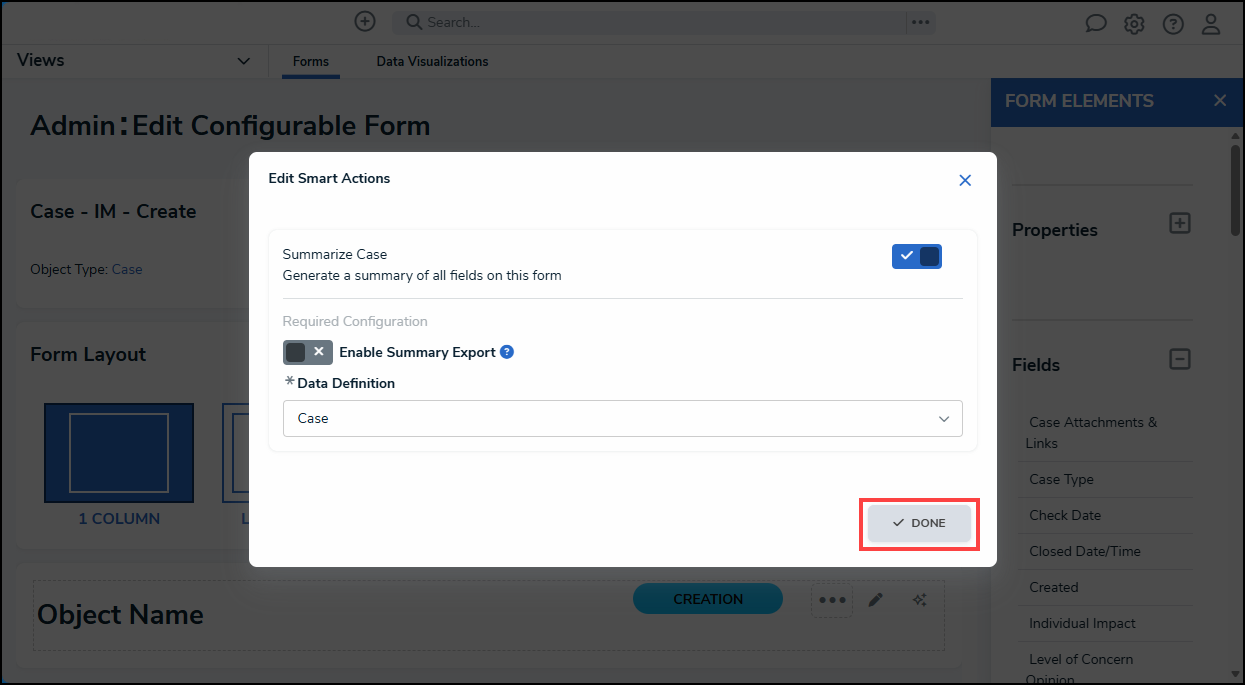Expand the Views dropdown chevron

(x=243, y=61)
